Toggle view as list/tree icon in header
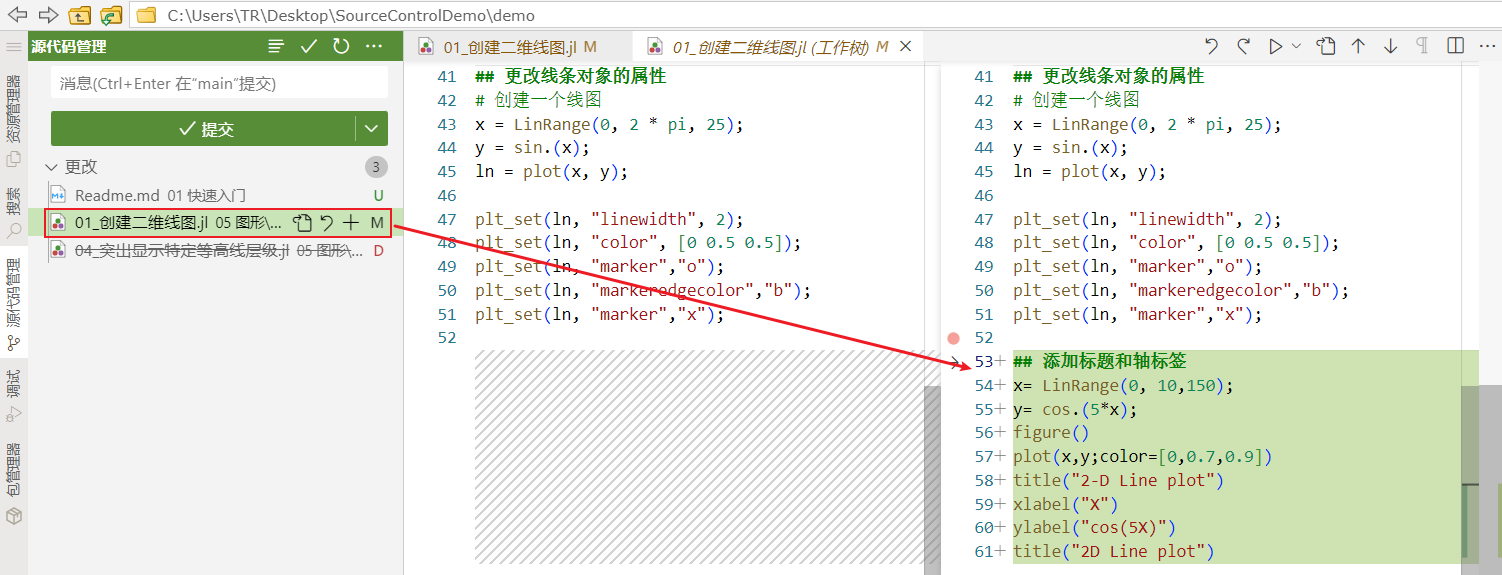Image resolution: width=1502 pixels, height=575 pixels. click(x=276, y=46)
